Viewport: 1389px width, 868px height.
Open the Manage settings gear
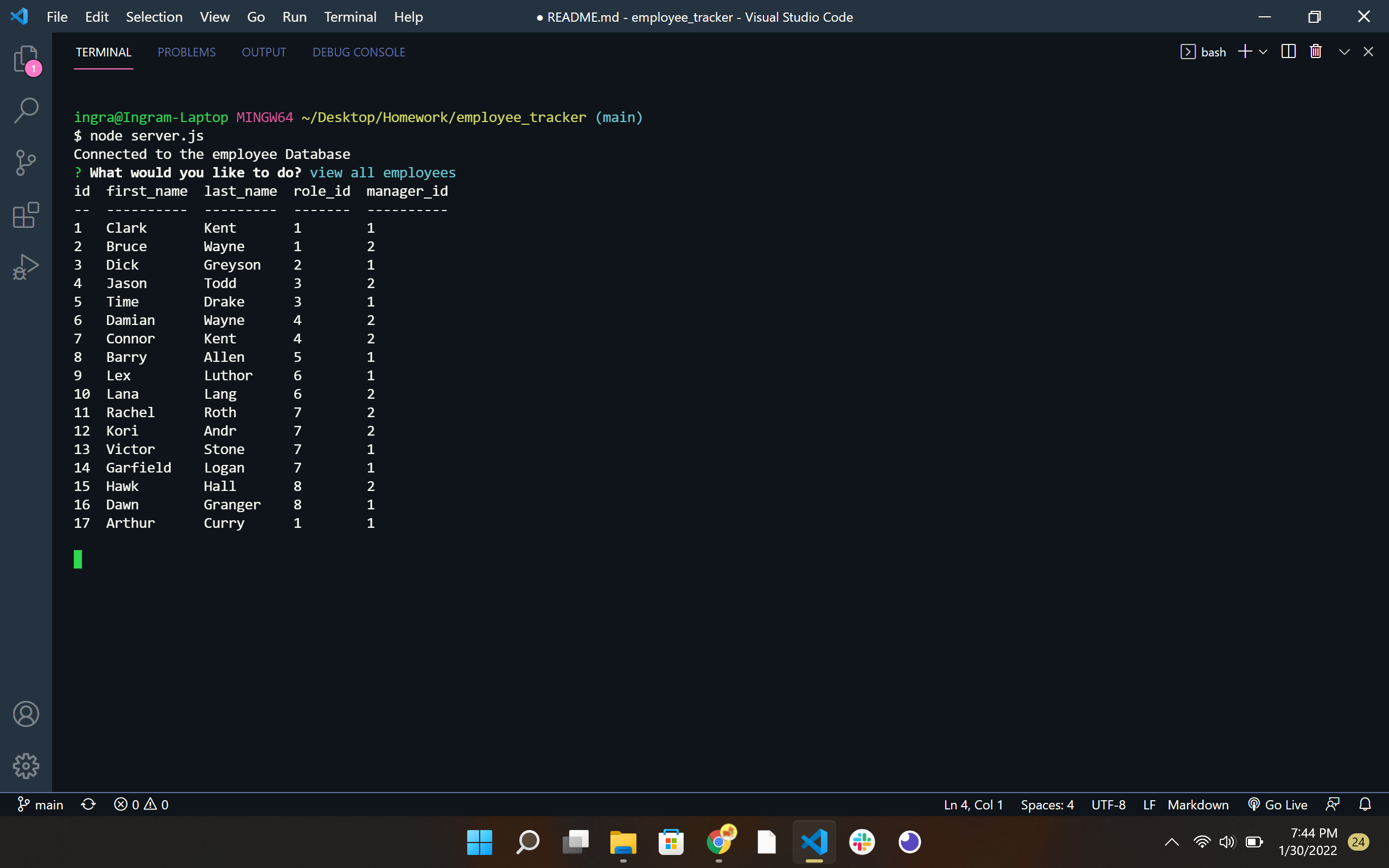26,765
